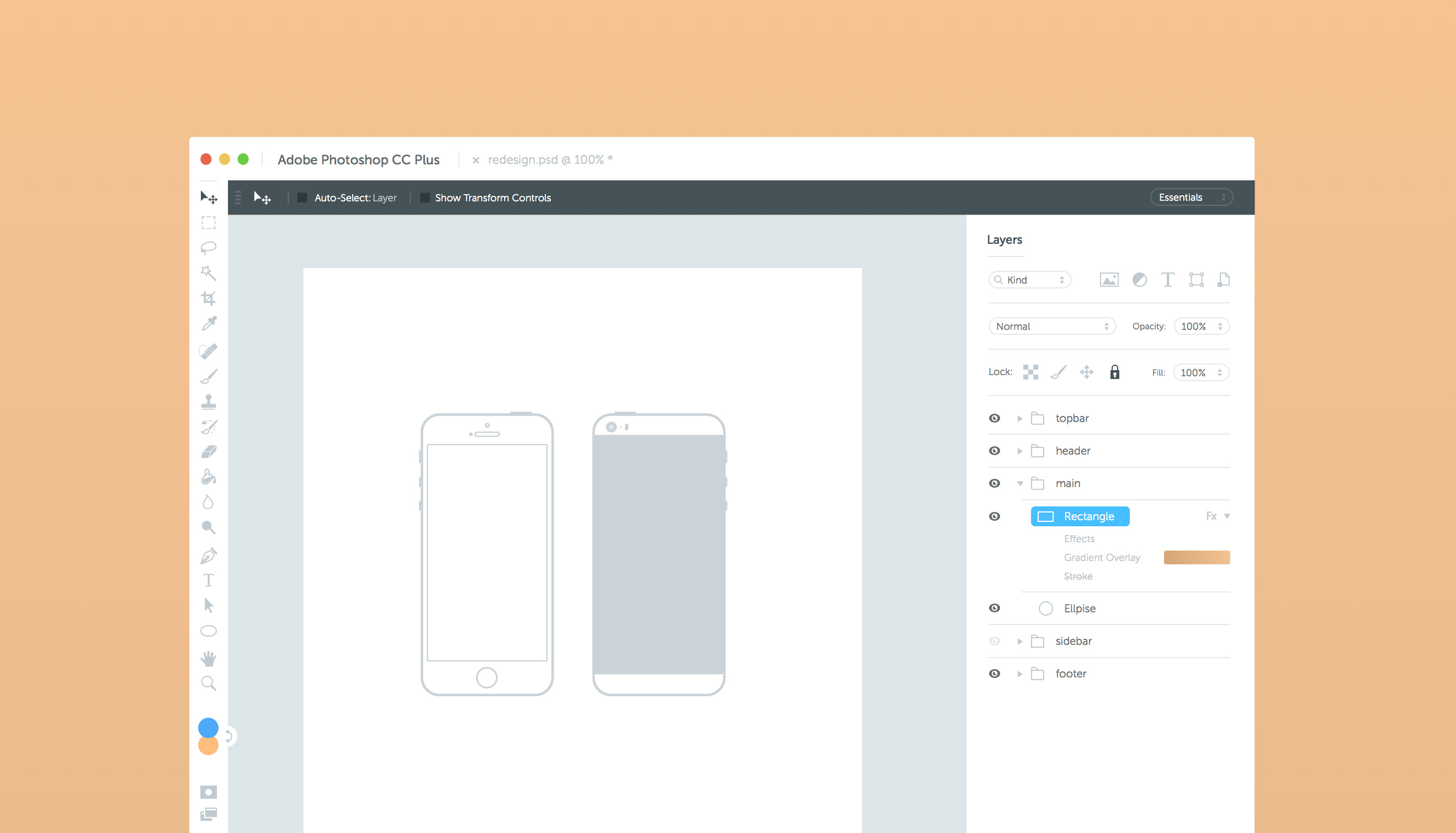Select the Crop tool

208,298
